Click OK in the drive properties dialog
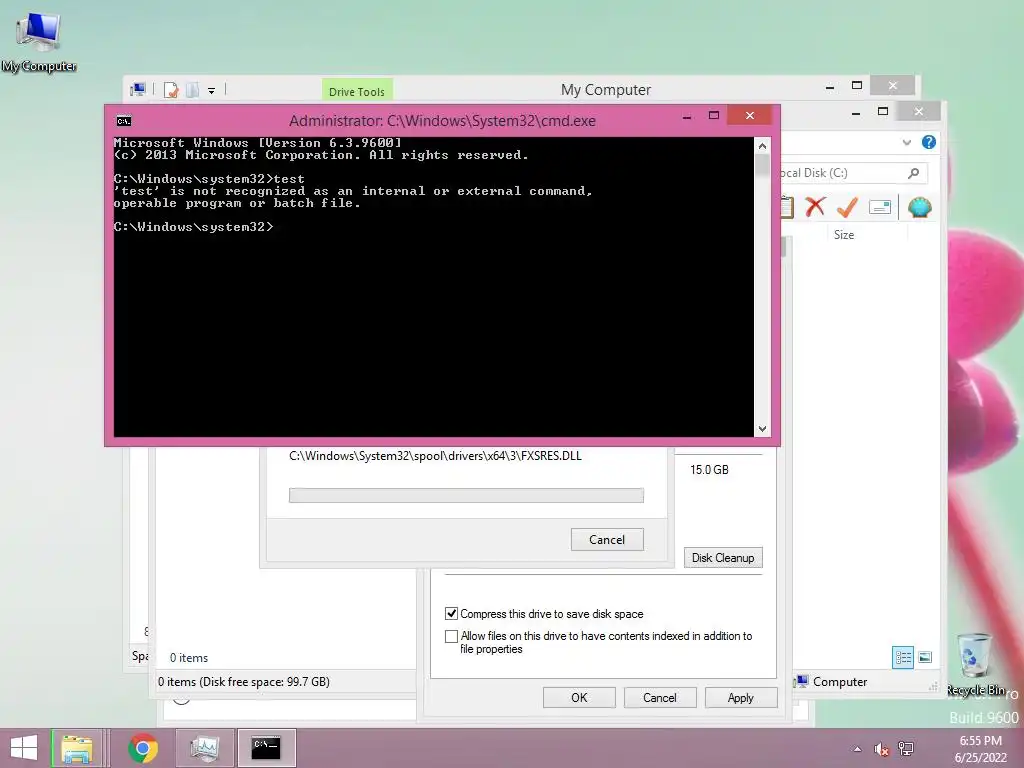Image resolution: width=1024 pixels, height=768 pixels. [x=579, y=697]
